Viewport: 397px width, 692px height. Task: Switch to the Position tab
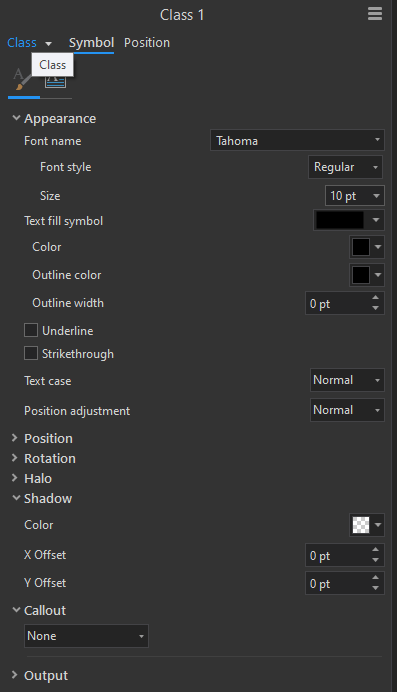tap(147, 43)
